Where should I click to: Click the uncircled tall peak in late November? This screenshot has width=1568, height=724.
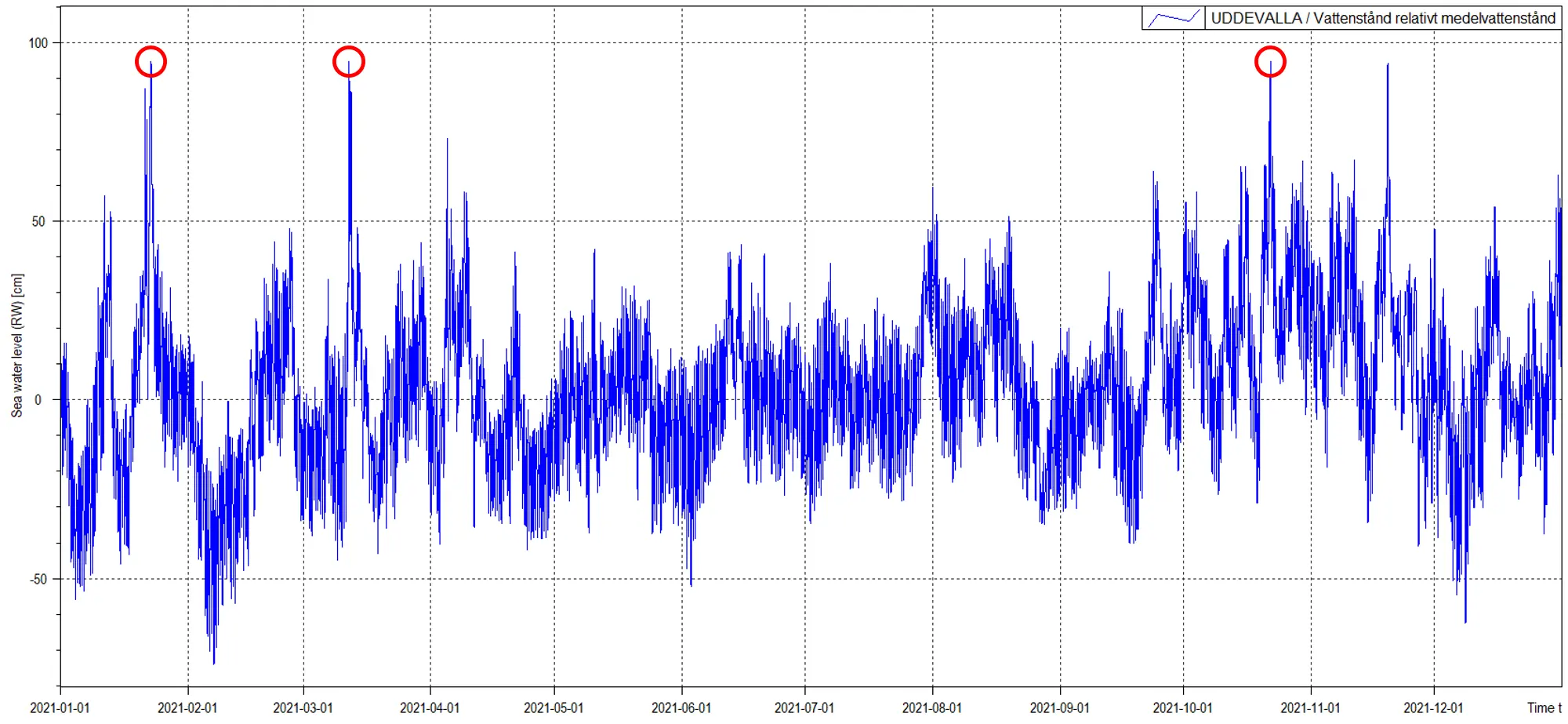tap(1388, 67)
